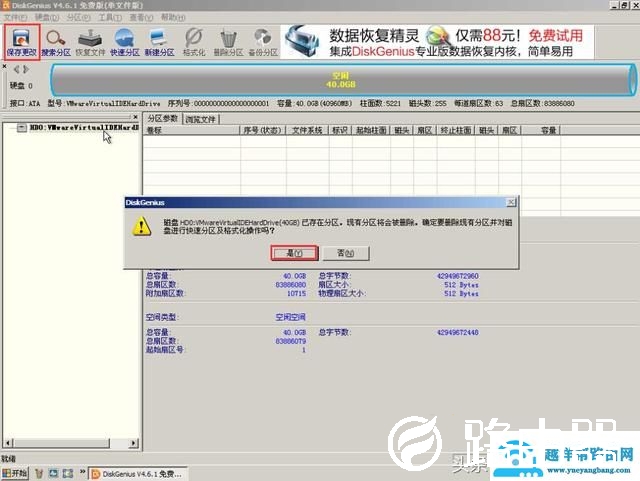Click the 接口:ATA text in disk info
This screenshot has height=481, width=640.
[x=25, y=104]
